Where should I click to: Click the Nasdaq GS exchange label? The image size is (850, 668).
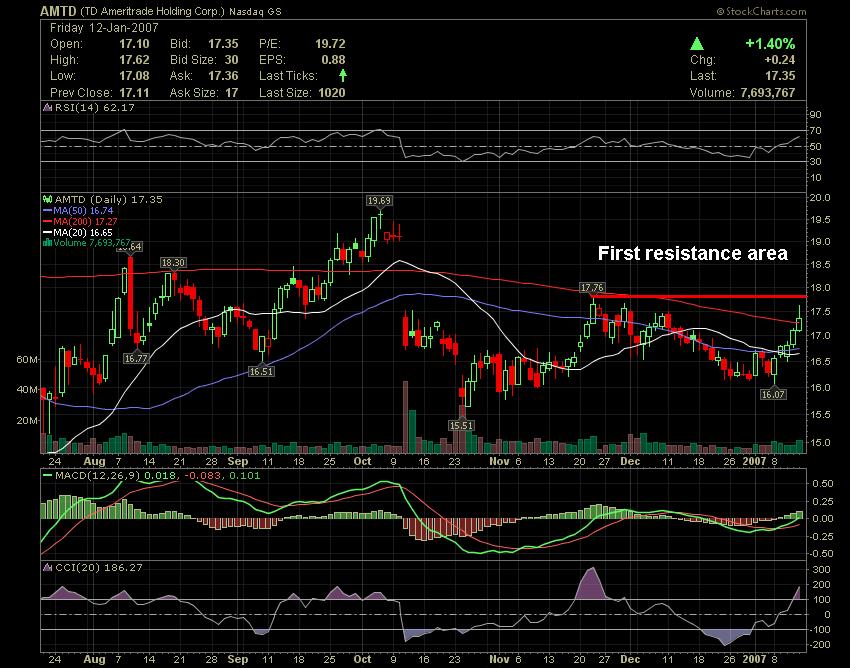(x=255, y=11)
